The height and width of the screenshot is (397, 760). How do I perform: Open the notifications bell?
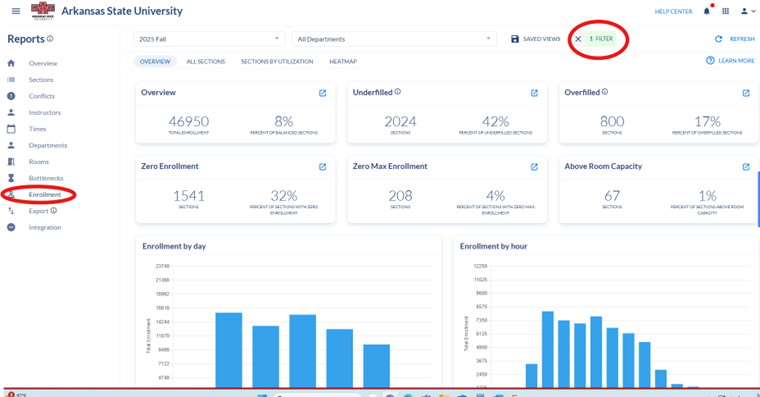coord(707,11)
